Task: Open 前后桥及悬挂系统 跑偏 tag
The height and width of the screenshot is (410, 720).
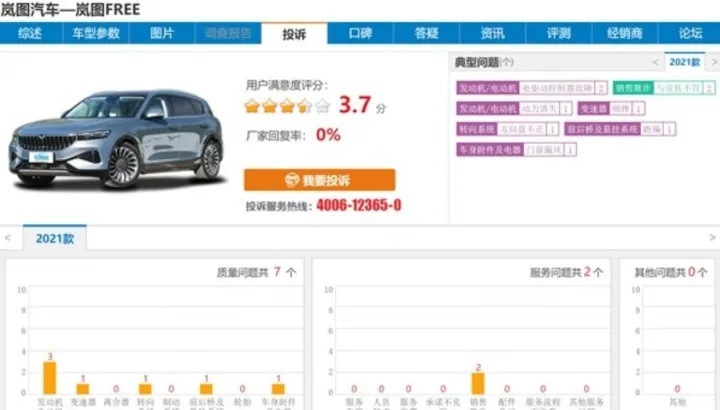Action: [x=620, y=129]
